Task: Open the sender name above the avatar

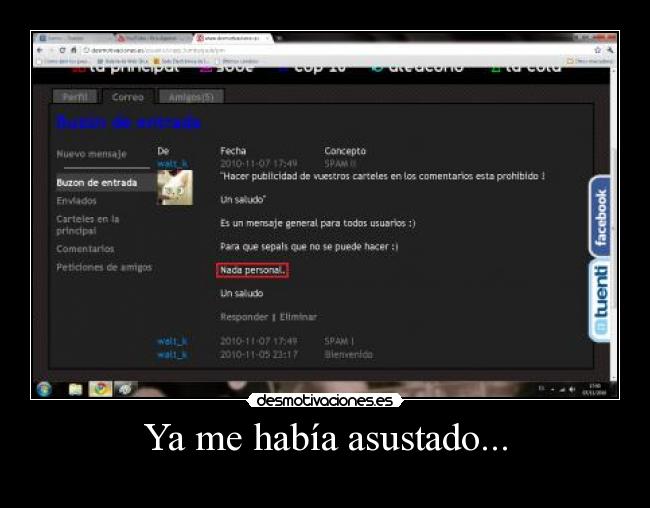Action: tap(173, 163)
